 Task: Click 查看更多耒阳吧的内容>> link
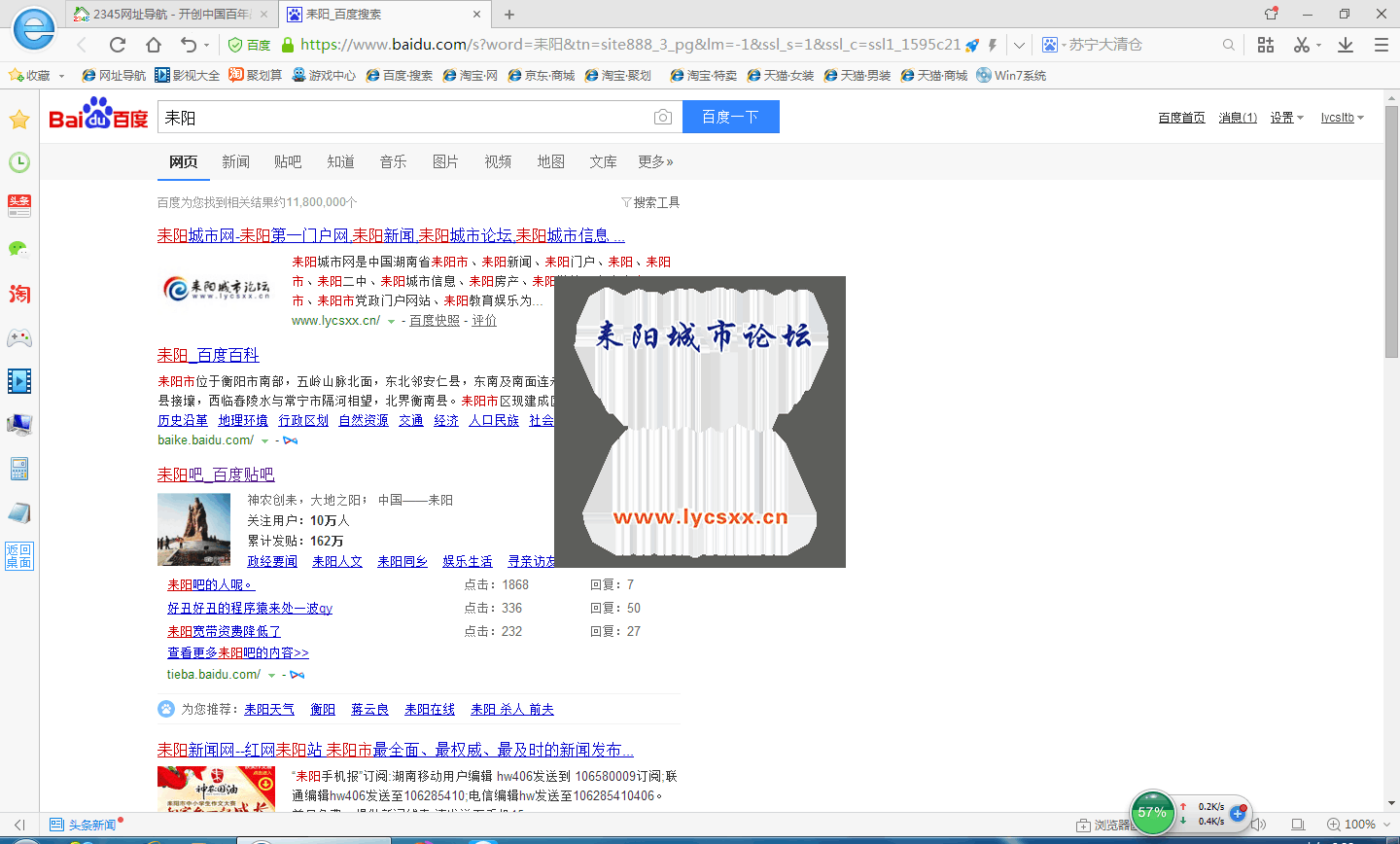pyautogui.click(x=238, y=653)
